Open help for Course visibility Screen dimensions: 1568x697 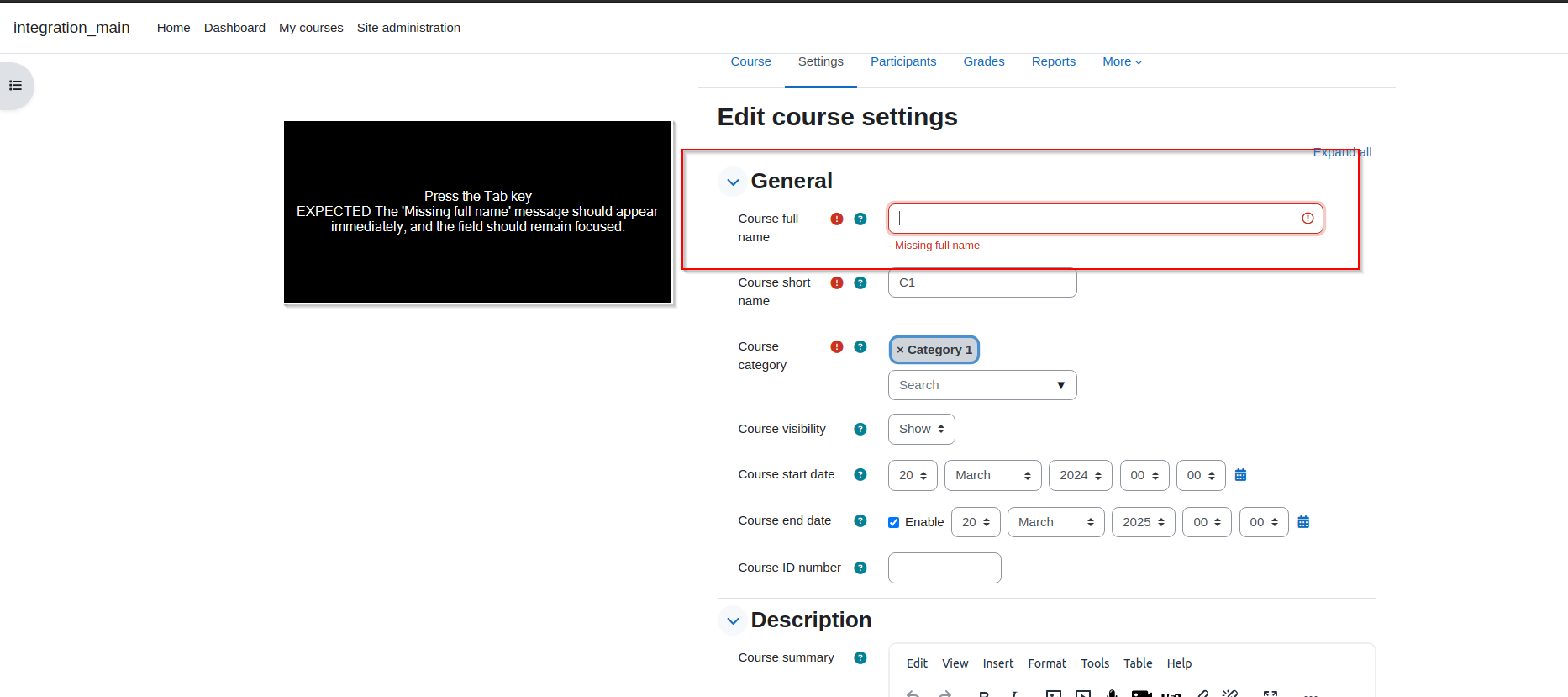[x=860, y=429]
